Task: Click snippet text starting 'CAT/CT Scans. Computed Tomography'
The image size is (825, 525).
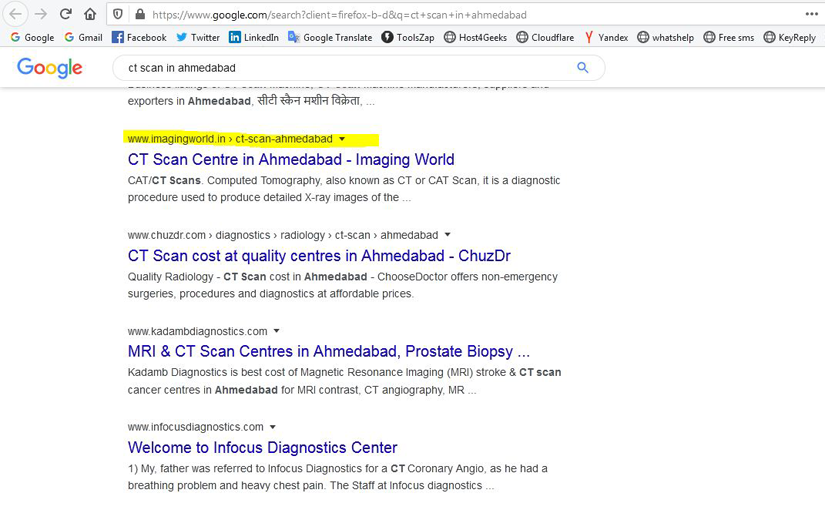Action: tap(344, 189)
